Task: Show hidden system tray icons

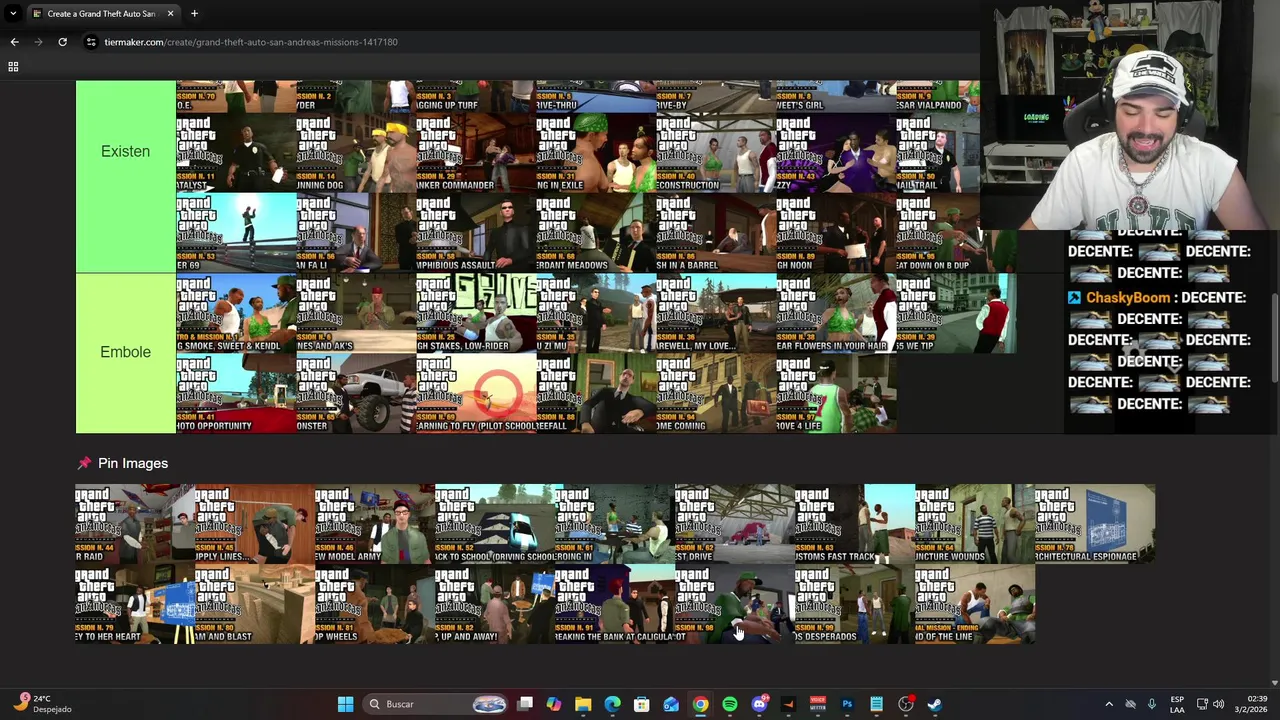Action: pyautogui.click(x=1108, y=704)
